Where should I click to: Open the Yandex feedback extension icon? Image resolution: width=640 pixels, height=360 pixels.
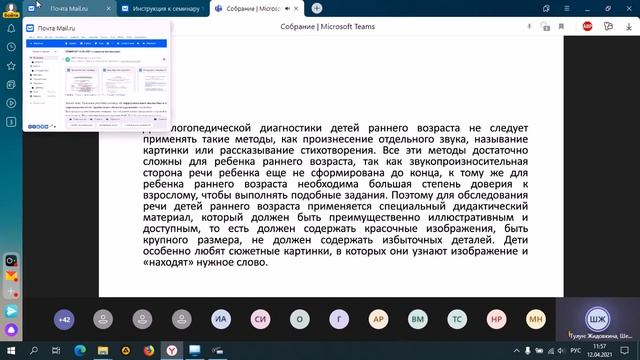[x=608, y=27]
